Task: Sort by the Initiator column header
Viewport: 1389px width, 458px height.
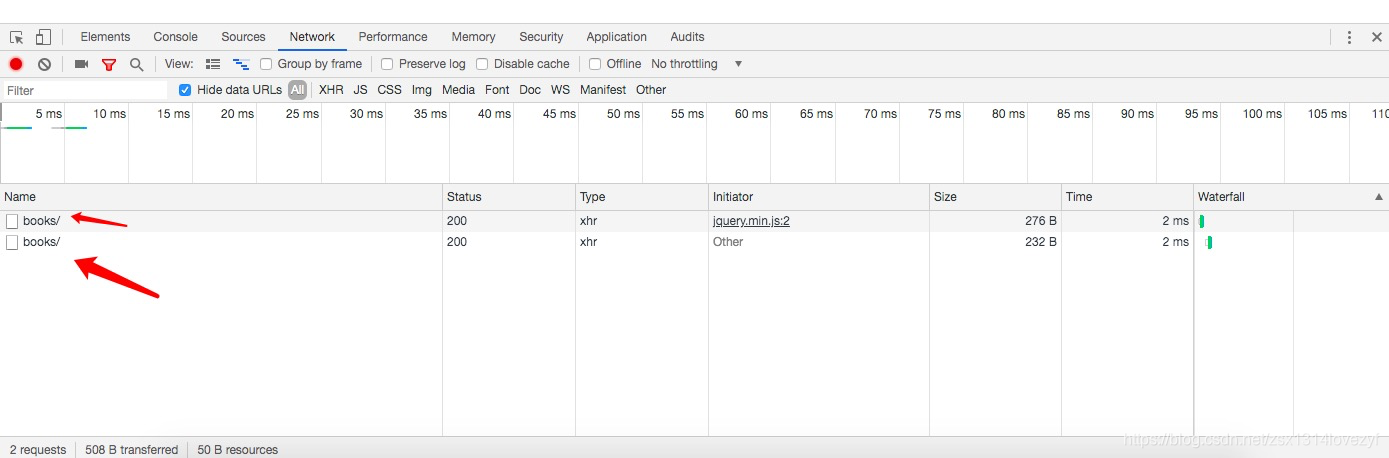Action: (x=819, y=197)
